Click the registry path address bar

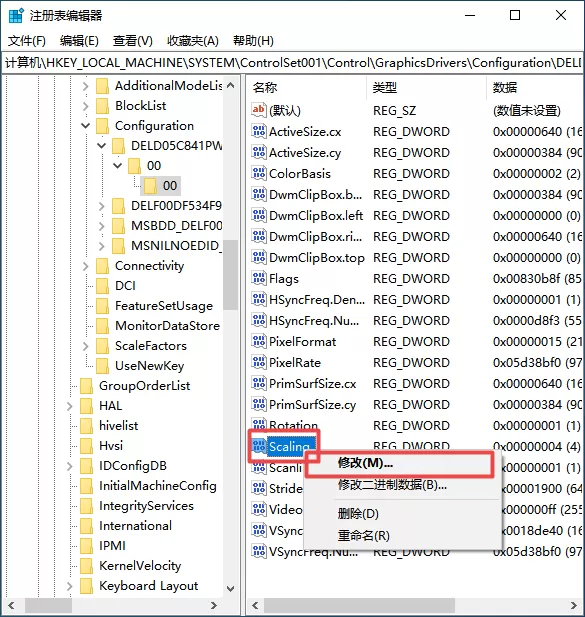[292, 63]
